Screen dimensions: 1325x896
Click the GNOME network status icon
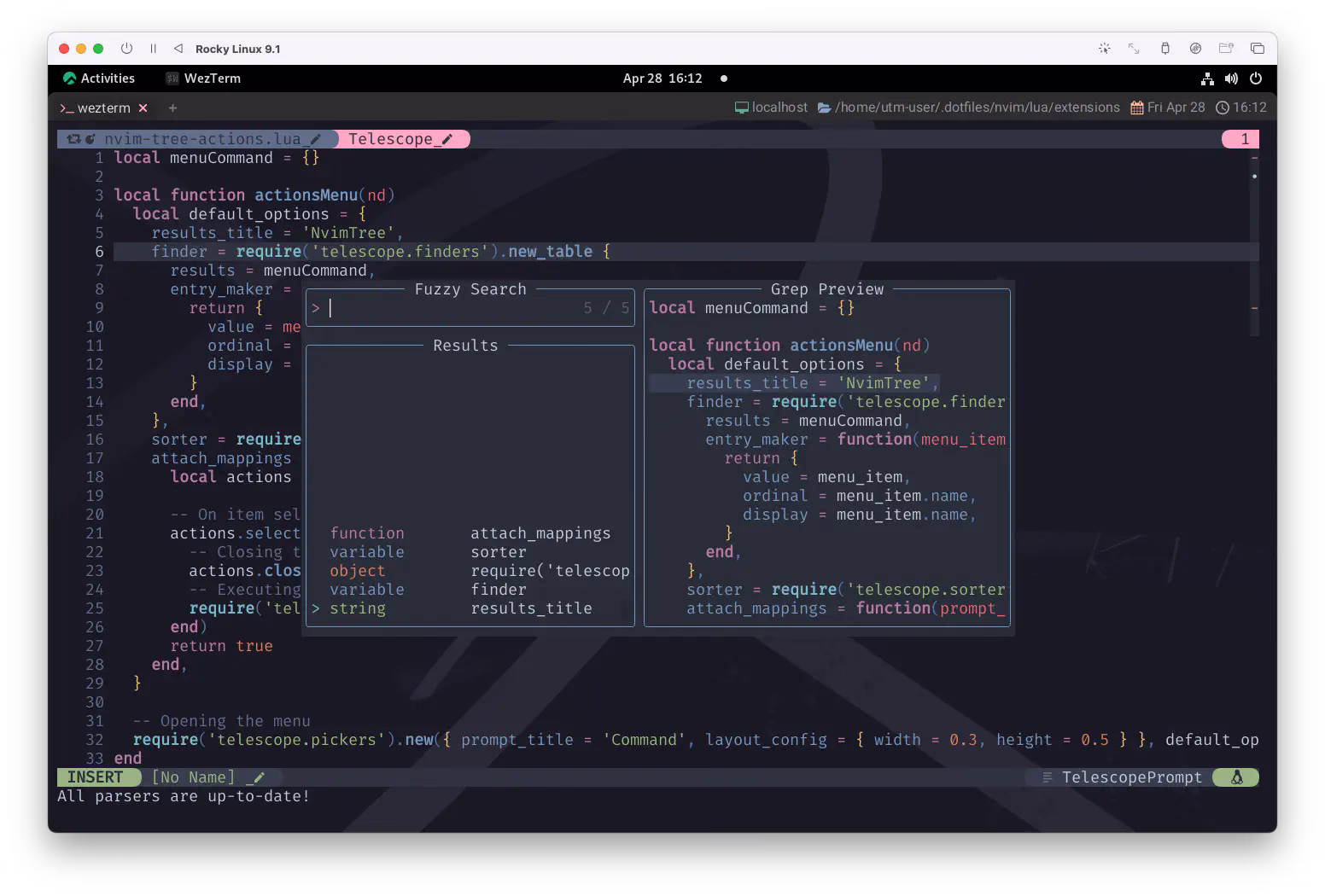pos(1207,79)
